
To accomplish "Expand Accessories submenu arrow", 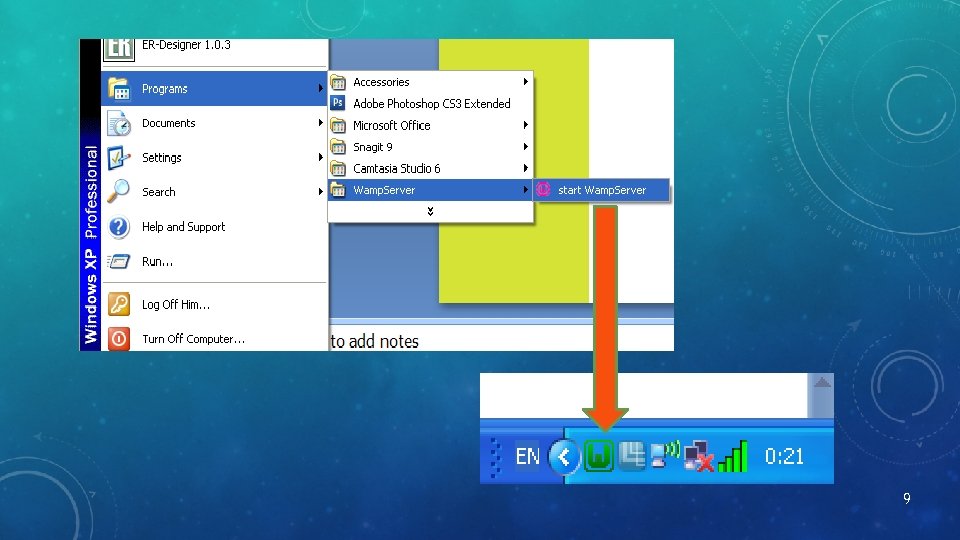I will pos(525,81).
